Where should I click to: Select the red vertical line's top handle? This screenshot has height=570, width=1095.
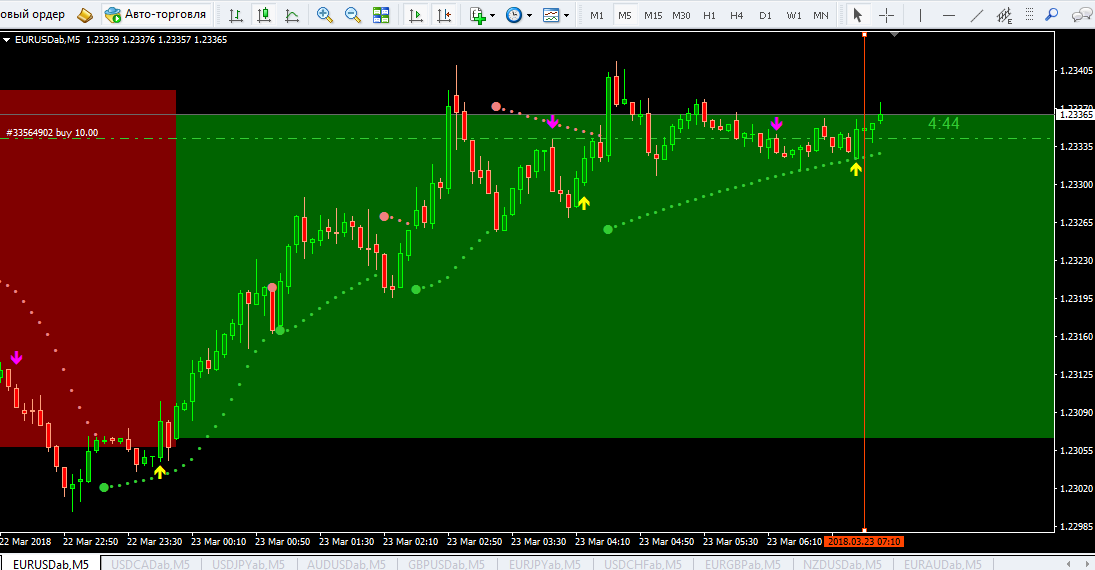tap(865, 34)
